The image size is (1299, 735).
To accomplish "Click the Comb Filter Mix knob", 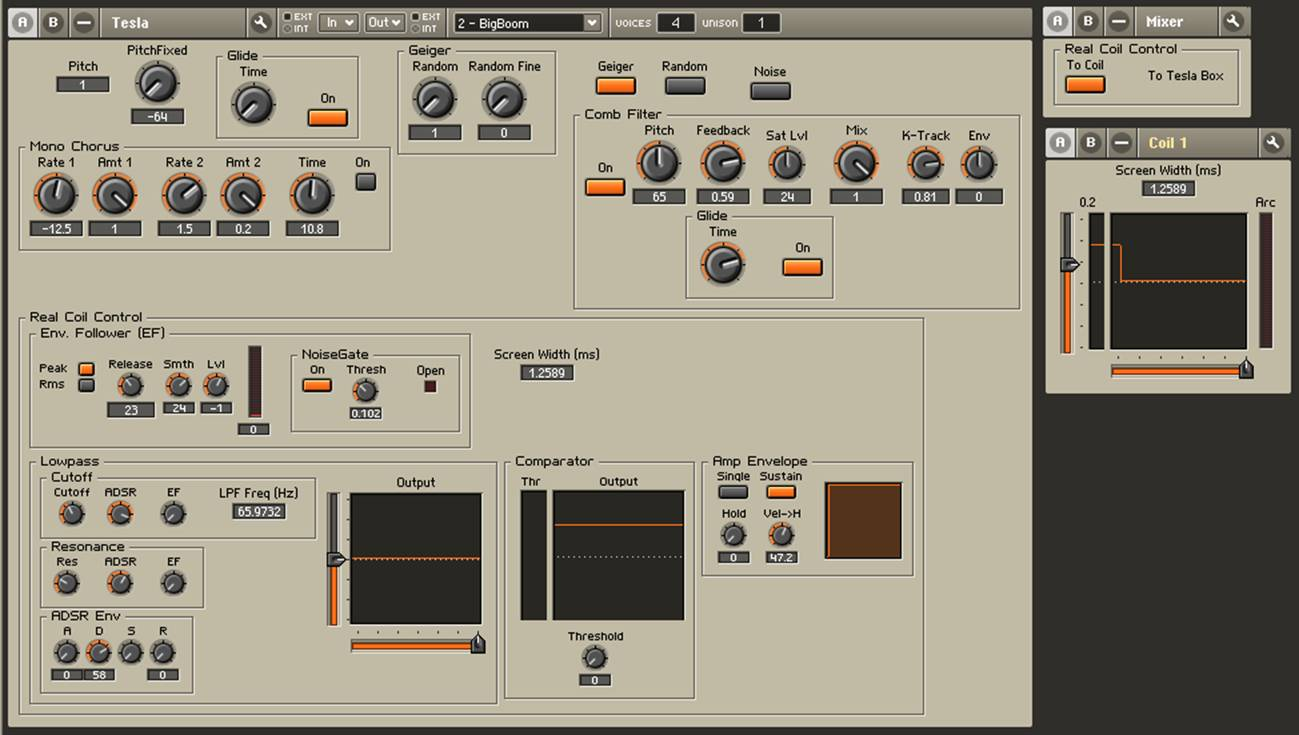I will [x=856, y=163].
